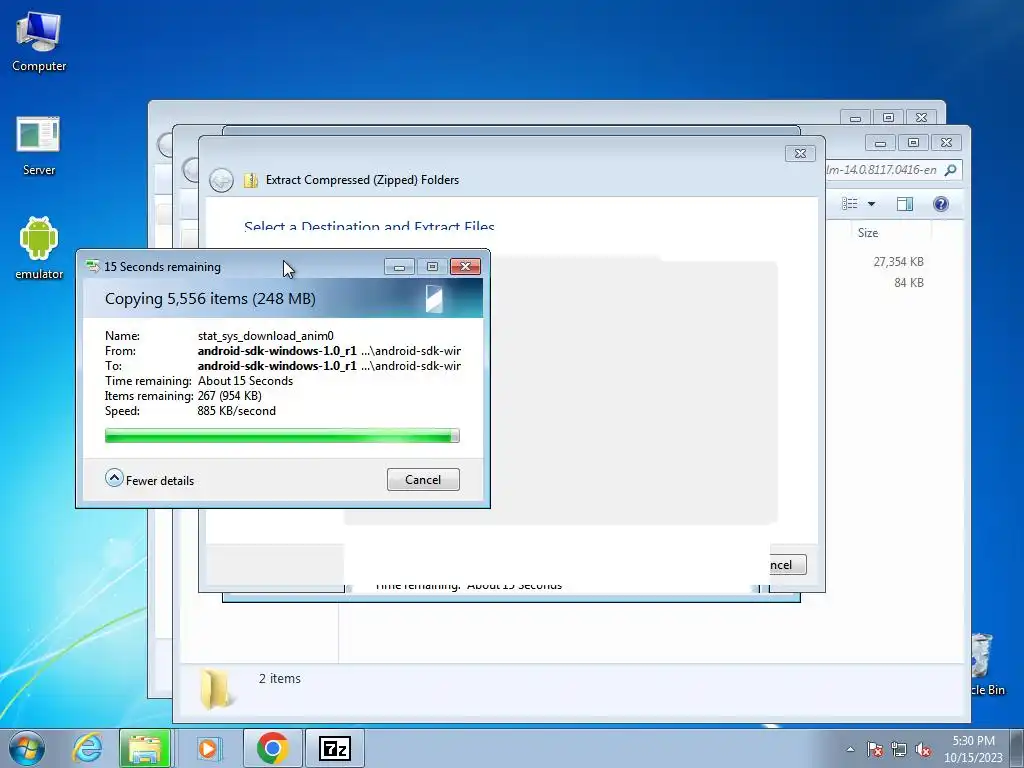Open Windows Explorer from the taskbar
Viewport: 1024px width, 768px height.
[x=145, y=748]
